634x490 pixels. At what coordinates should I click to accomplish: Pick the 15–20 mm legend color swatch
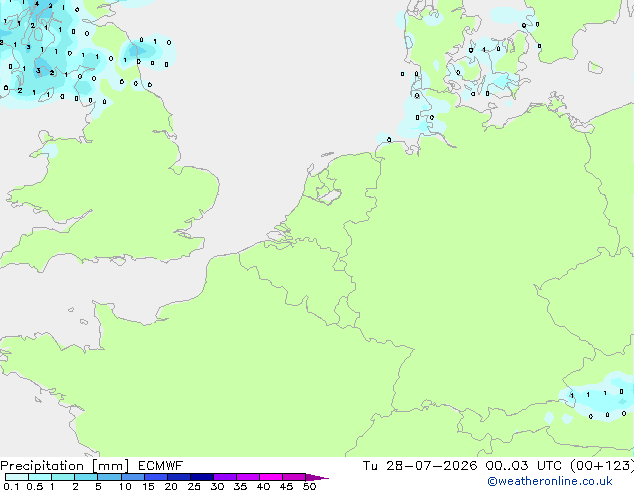(156, 477)
